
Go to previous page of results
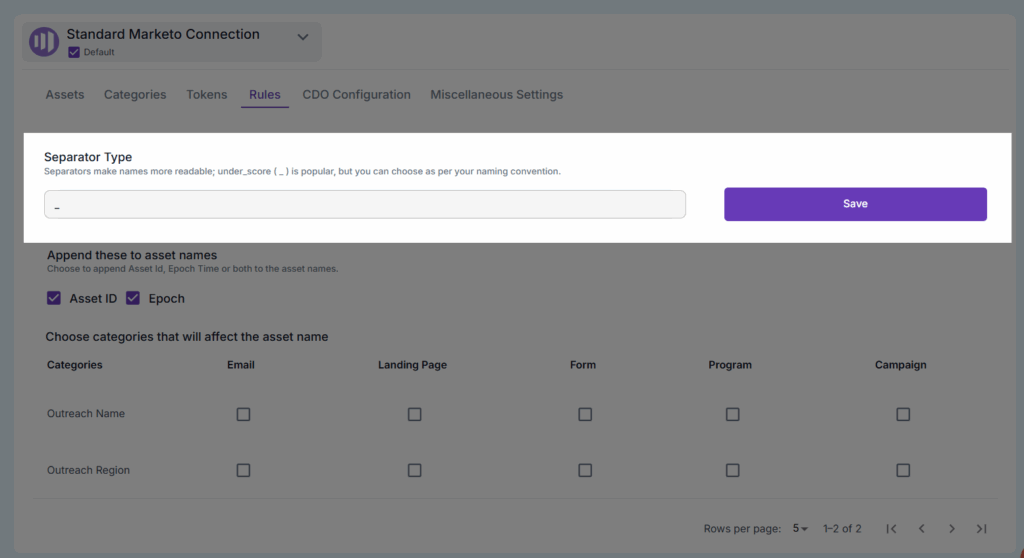(x=921, y=528)
